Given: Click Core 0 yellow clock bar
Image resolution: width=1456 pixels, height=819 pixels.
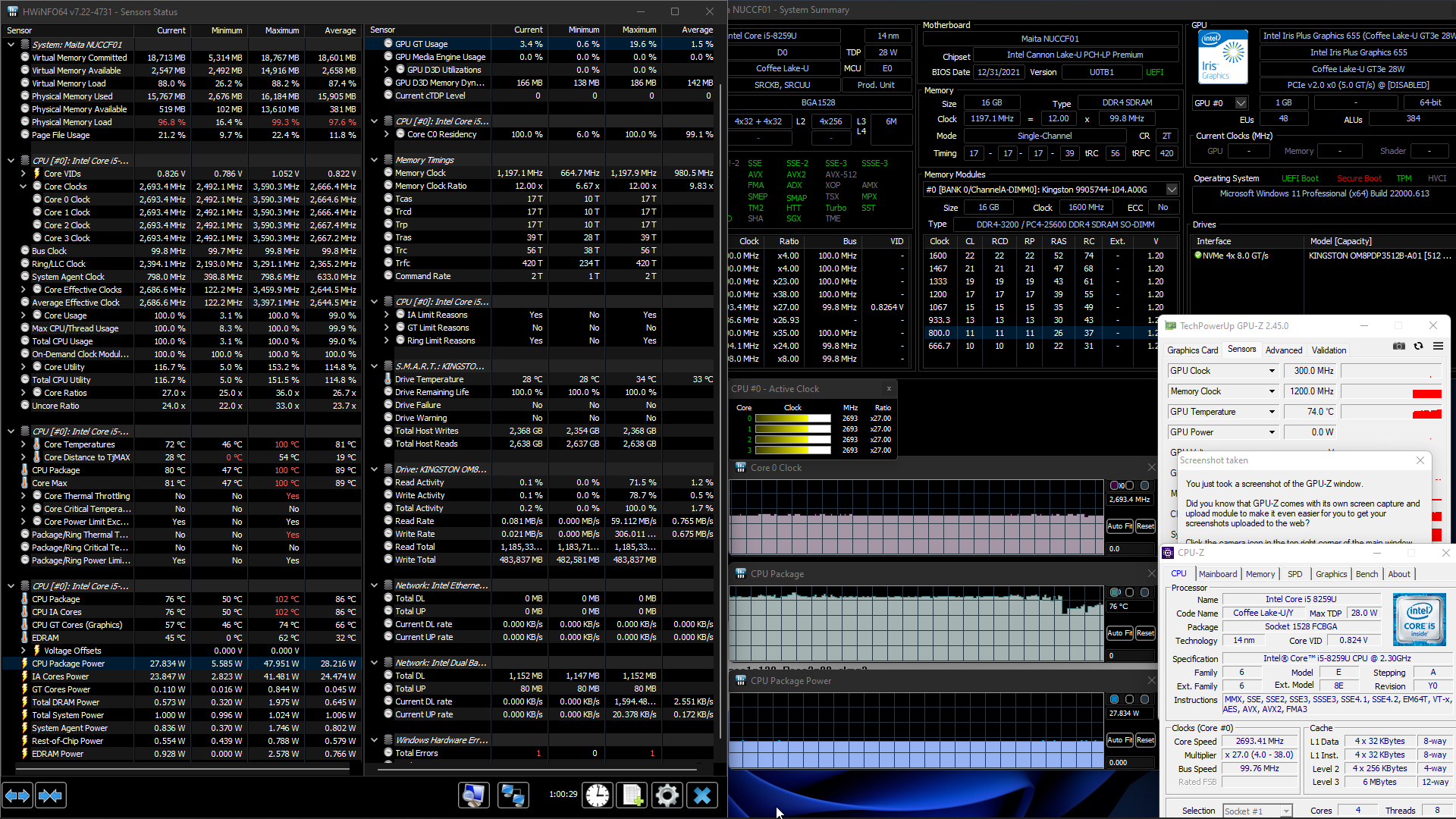Looking at the screenshot, I should (793, 419).
